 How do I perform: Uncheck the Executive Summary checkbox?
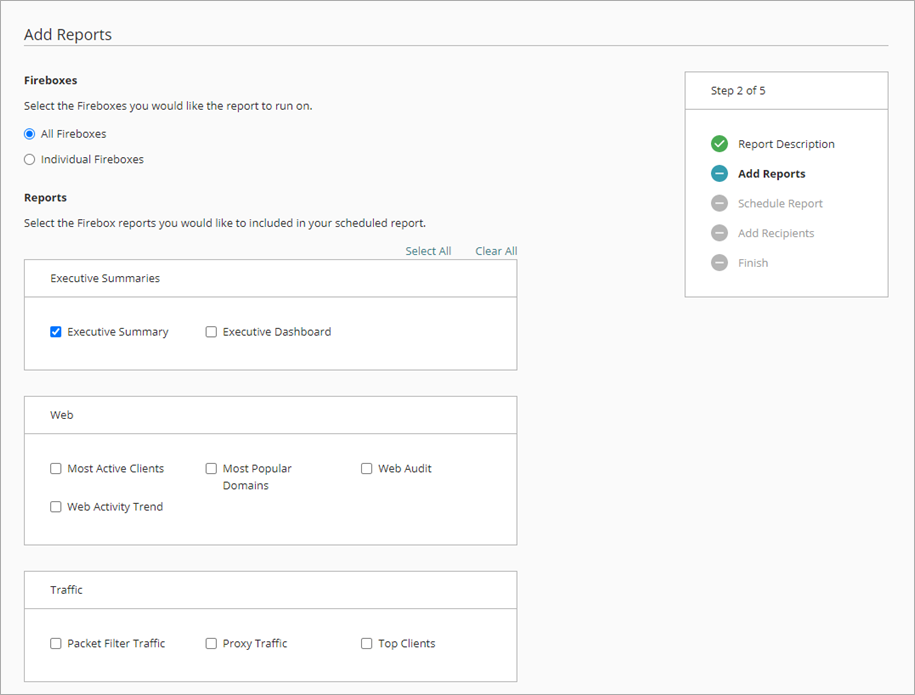point(56,332)
